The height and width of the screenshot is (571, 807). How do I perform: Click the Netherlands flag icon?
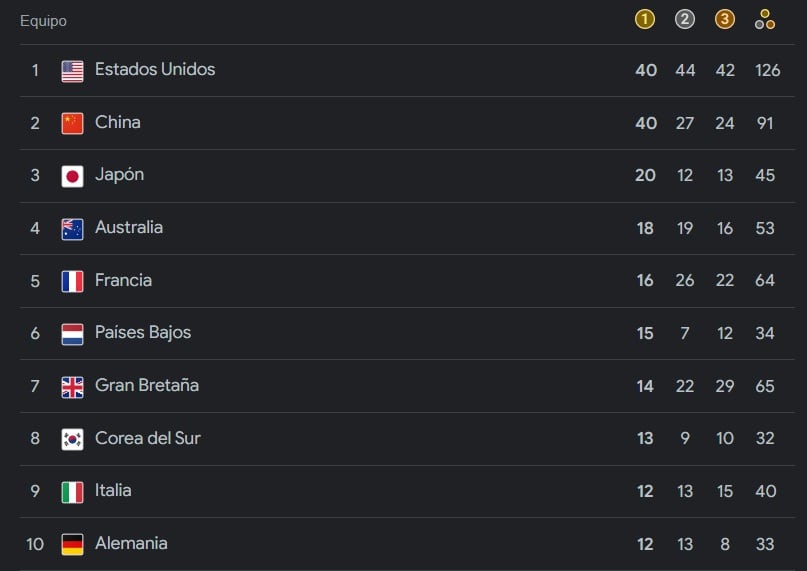pyautogui.click(x=72, y=334)
